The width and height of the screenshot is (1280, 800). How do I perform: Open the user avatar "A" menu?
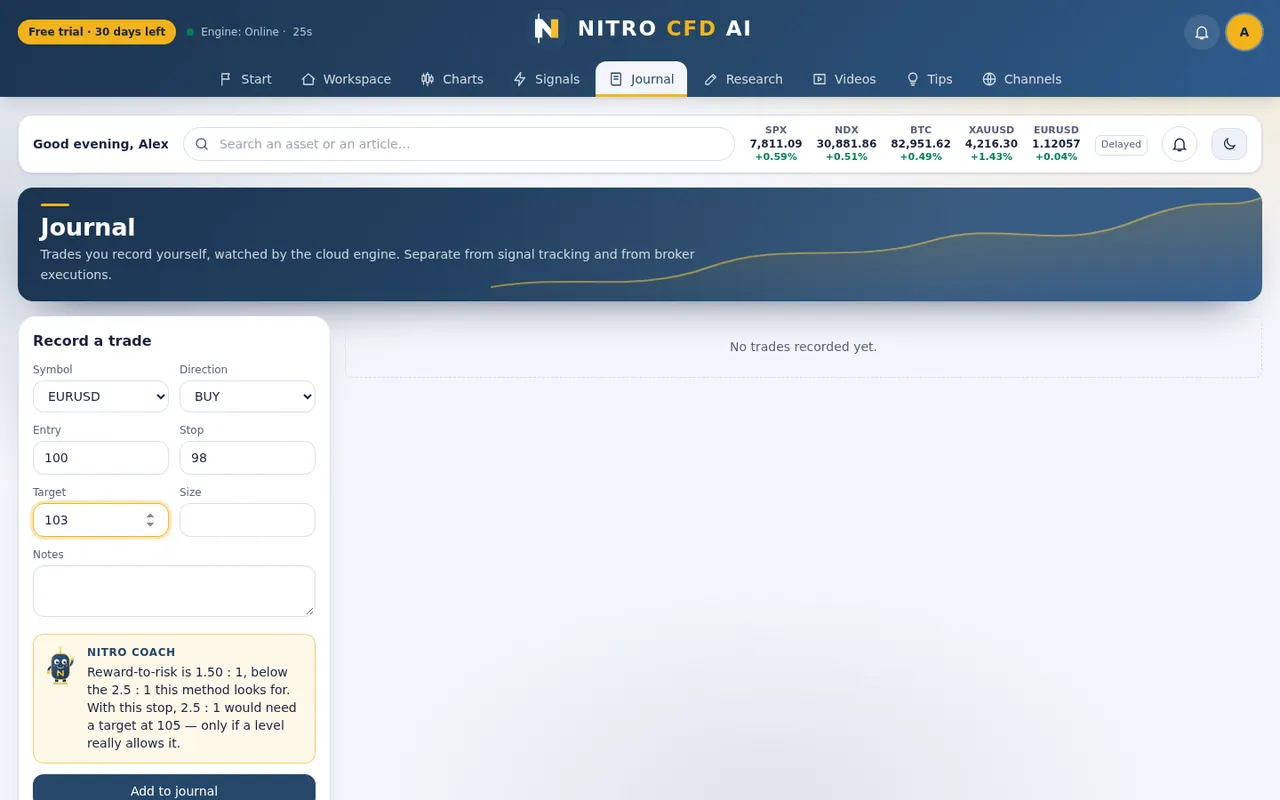1244,32
